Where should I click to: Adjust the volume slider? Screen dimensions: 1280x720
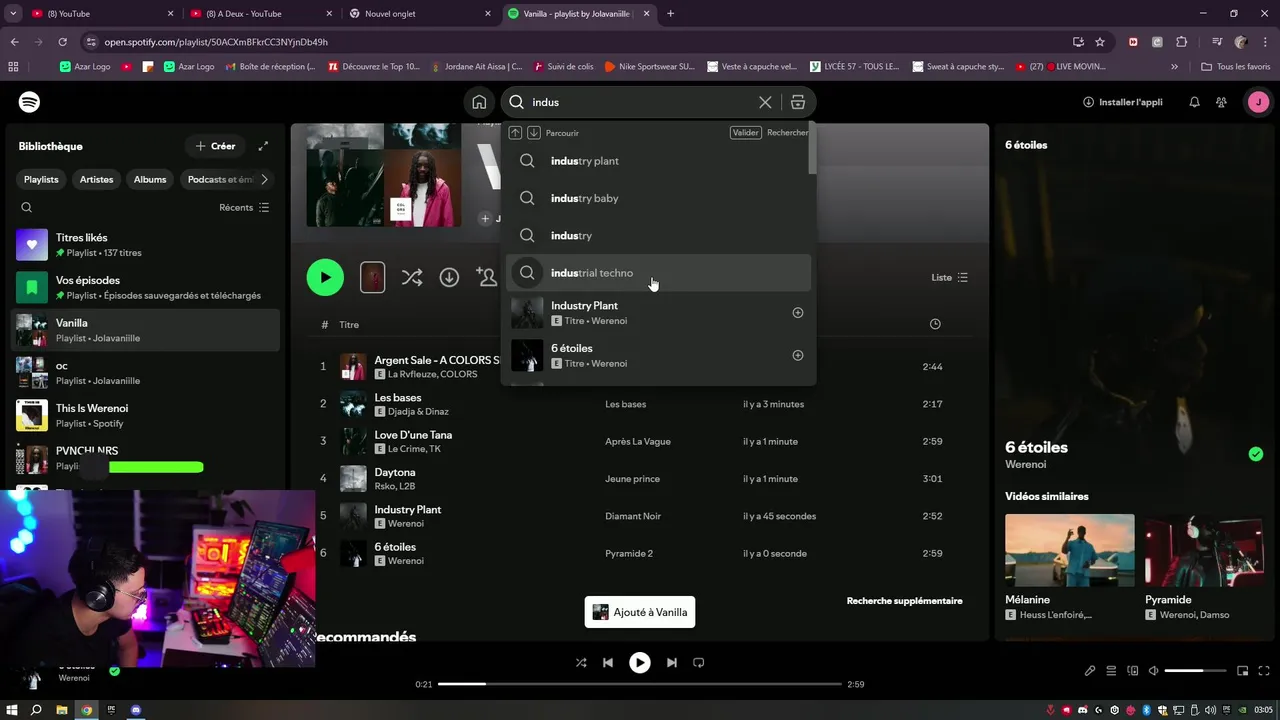click(x=1195, y=671)
